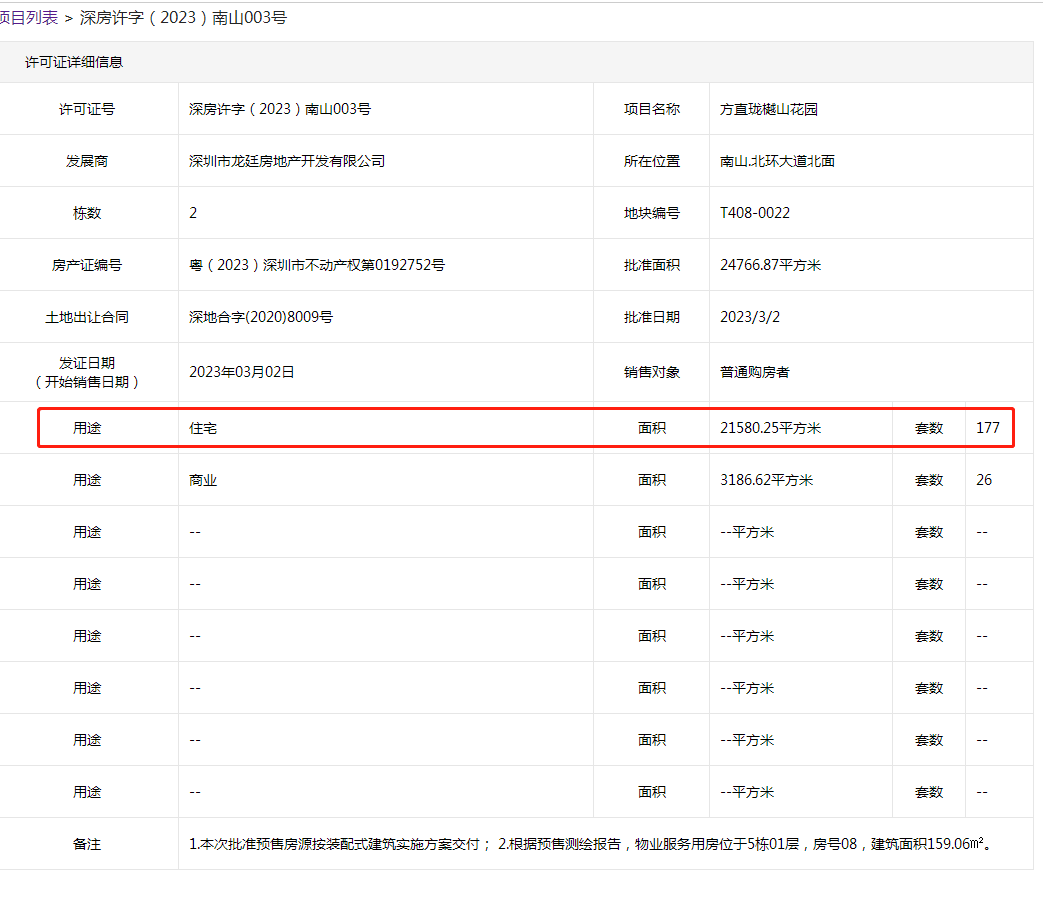Select the 住宅 usage cell
Screen dimensions: 1043x897
(203, 428)
